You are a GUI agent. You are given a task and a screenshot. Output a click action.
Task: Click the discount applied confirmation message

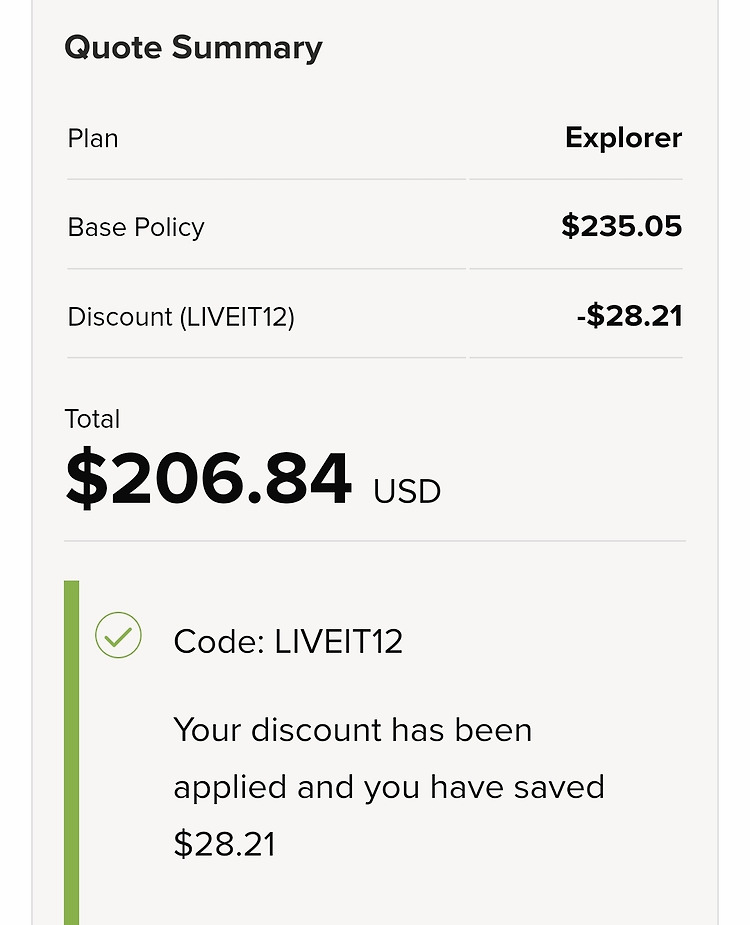tap(389, 786)
